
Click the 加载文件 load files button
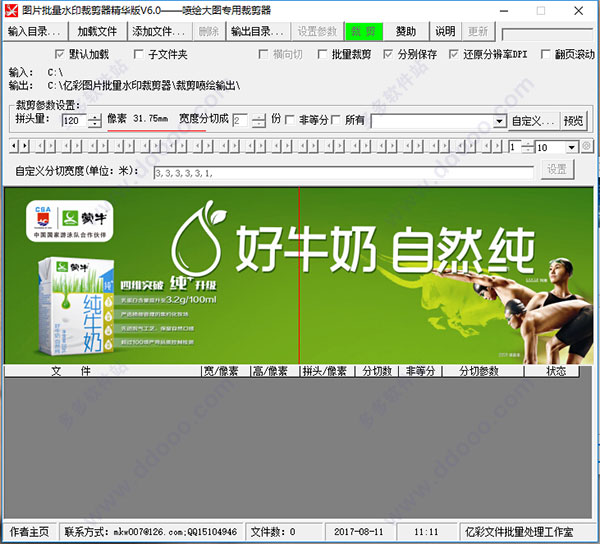[97, 31]
